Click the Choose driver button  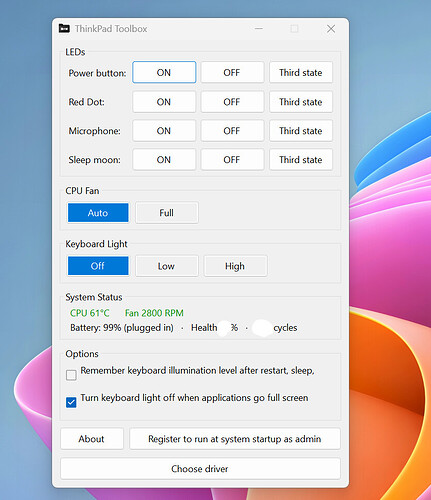point(200,469)
